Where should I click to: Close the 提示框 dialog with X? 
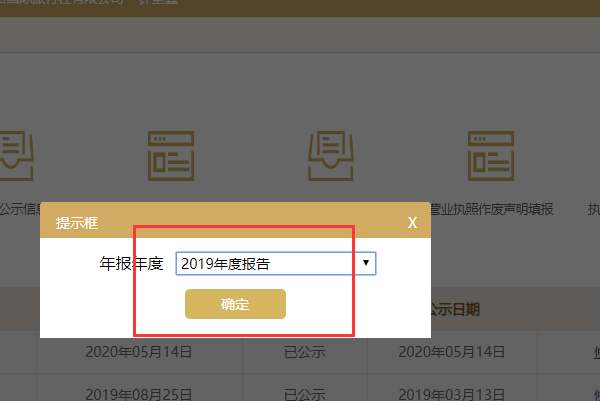[x=412, y=222]
